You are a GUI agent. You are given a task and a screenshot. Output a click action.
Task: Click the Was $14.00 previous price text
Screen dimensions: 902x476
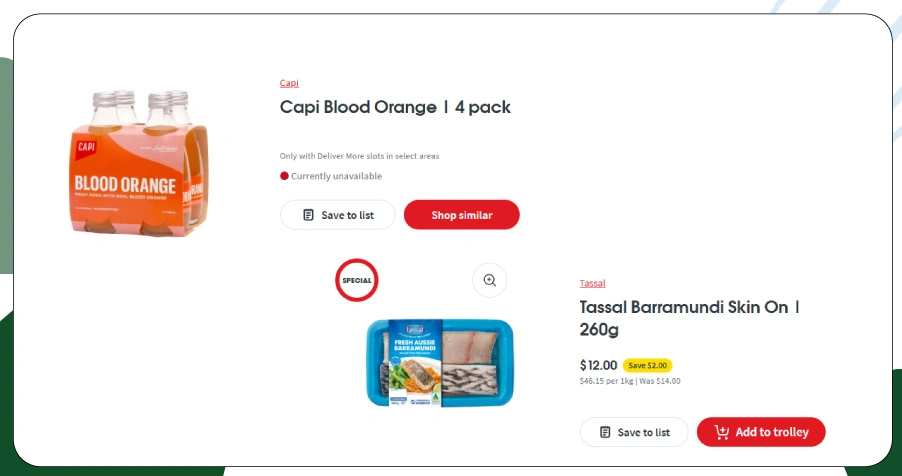tap(660, 381)
